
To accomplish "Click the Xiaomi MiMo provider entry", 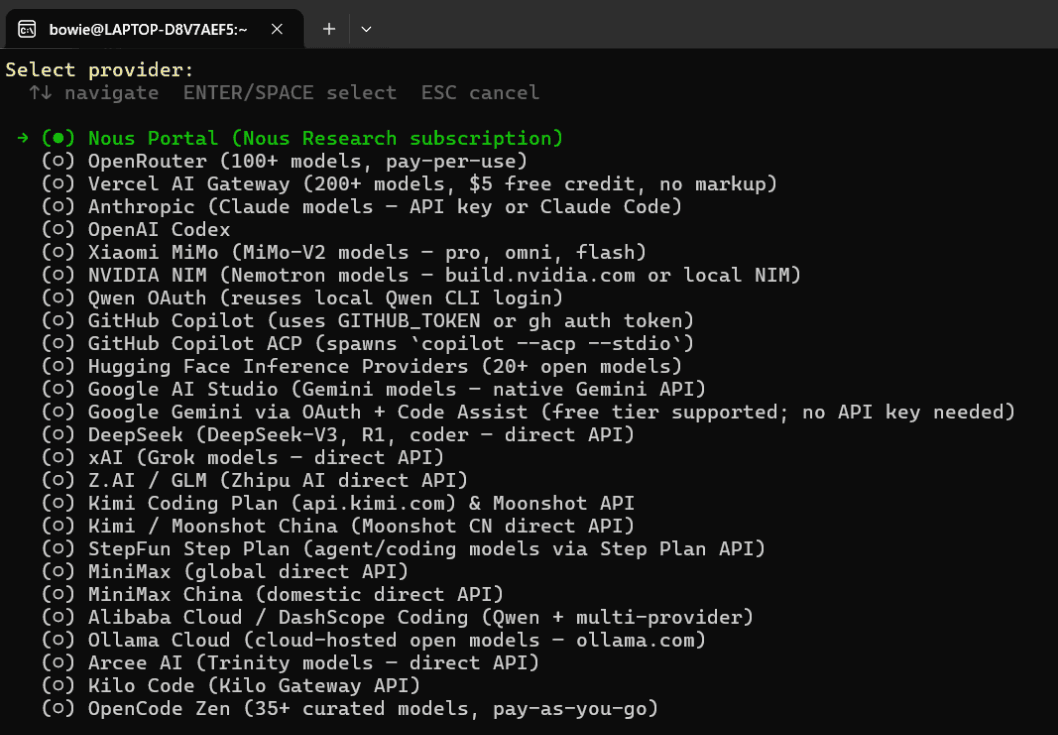I will pos(367,252).
